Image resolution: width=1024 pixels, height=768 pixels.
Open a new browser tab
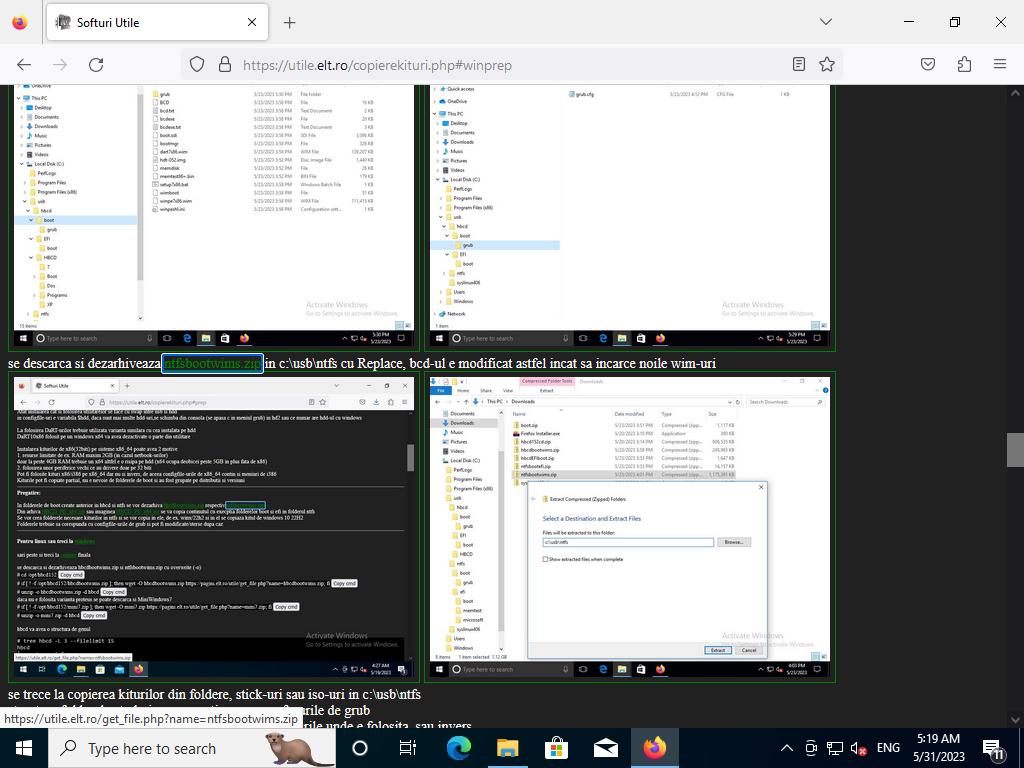click(x=289, y=22)
